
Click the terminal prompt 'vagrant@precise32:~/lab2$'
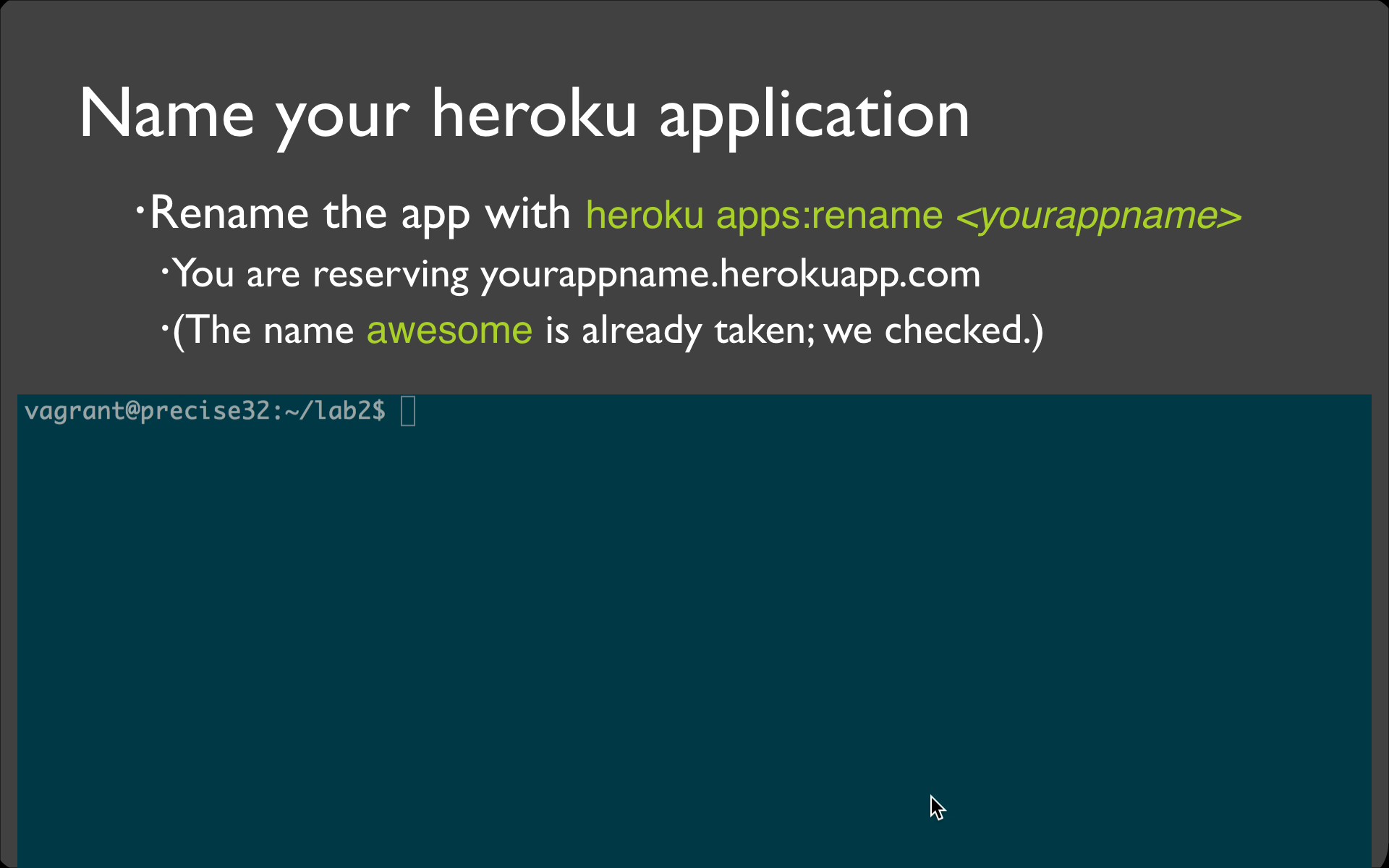205,412
